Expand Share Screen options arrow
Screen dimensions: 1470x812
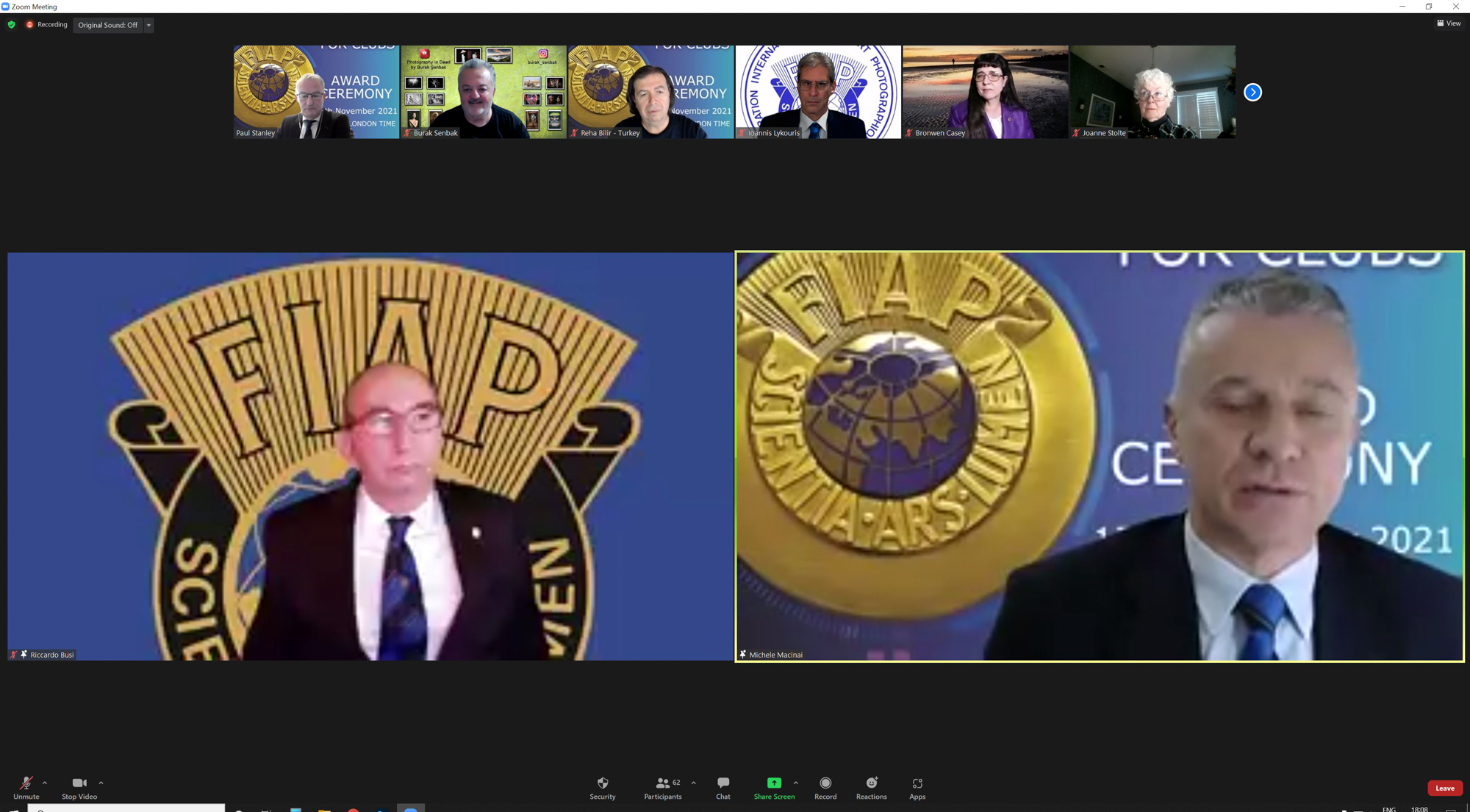pos(796,783)
